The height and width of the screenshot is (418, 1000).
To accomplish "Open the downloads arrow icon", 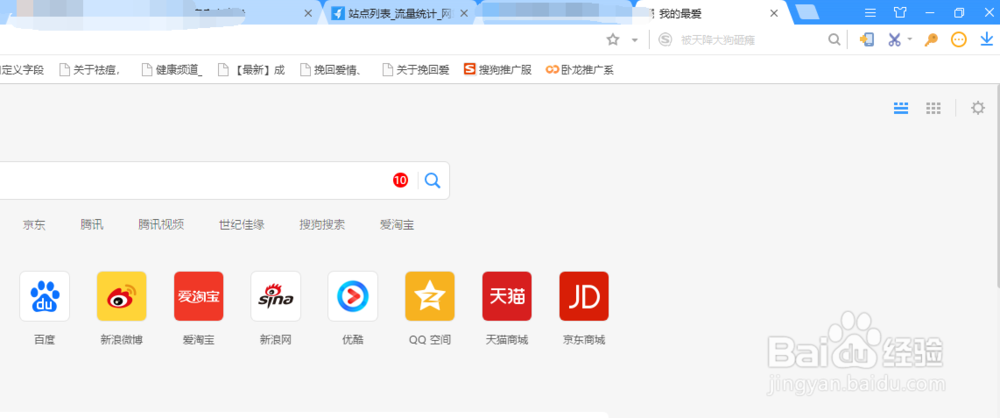I will click(987, 40).
